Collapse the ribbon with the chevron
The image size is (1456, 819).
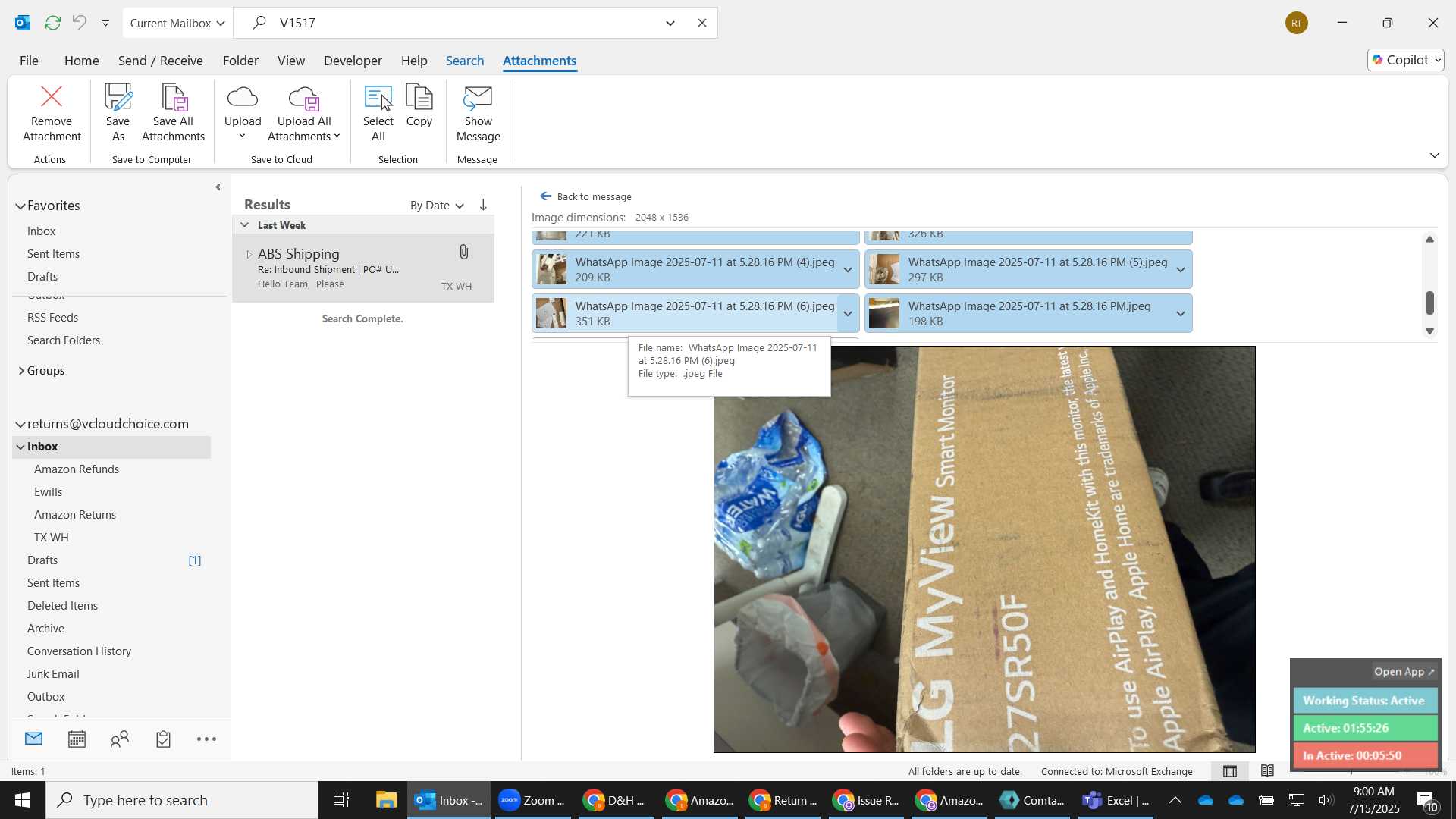pos(1434,155)
